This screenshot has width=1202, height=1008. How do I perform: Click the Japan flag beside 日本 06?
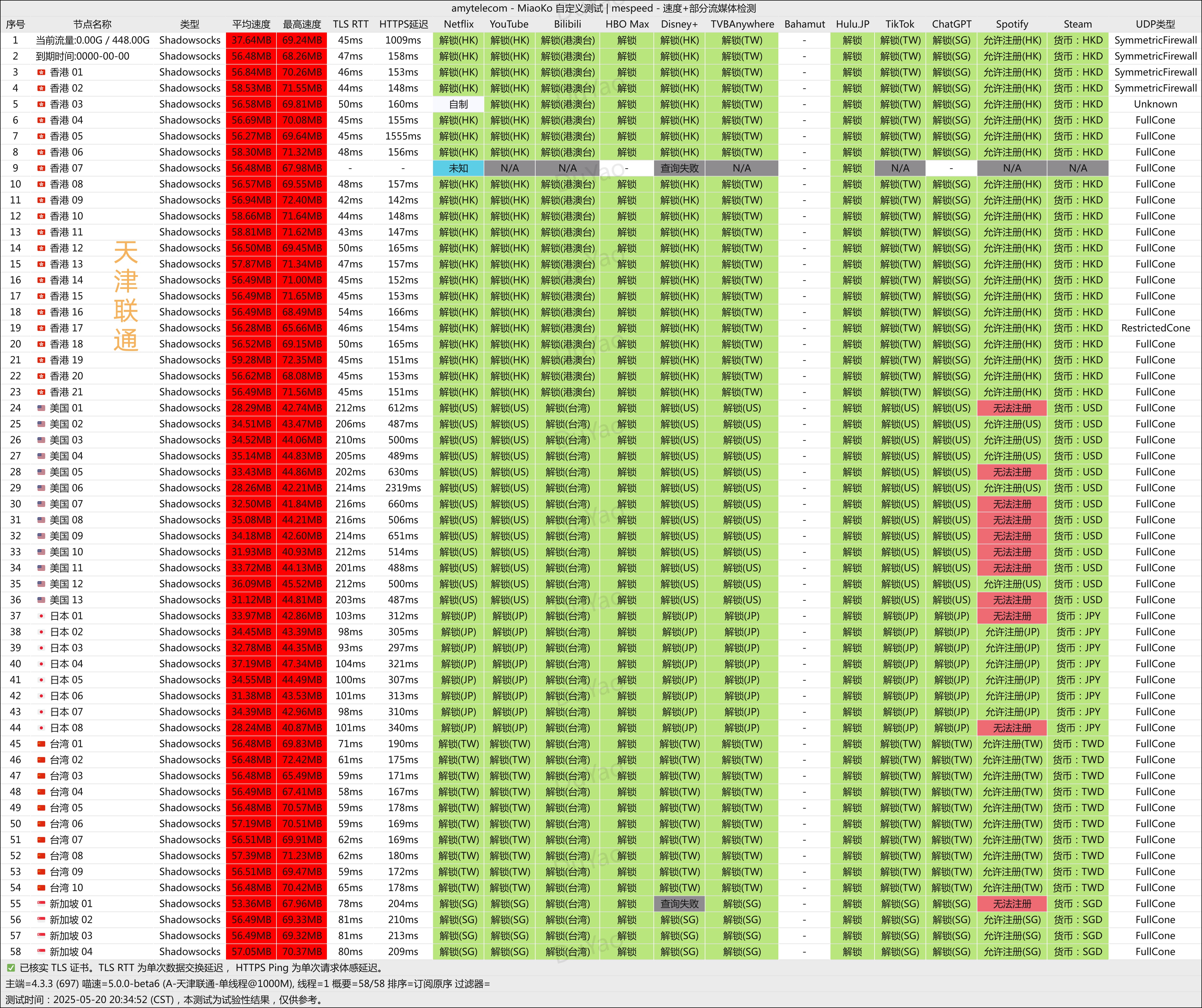[x=41, y=696]
